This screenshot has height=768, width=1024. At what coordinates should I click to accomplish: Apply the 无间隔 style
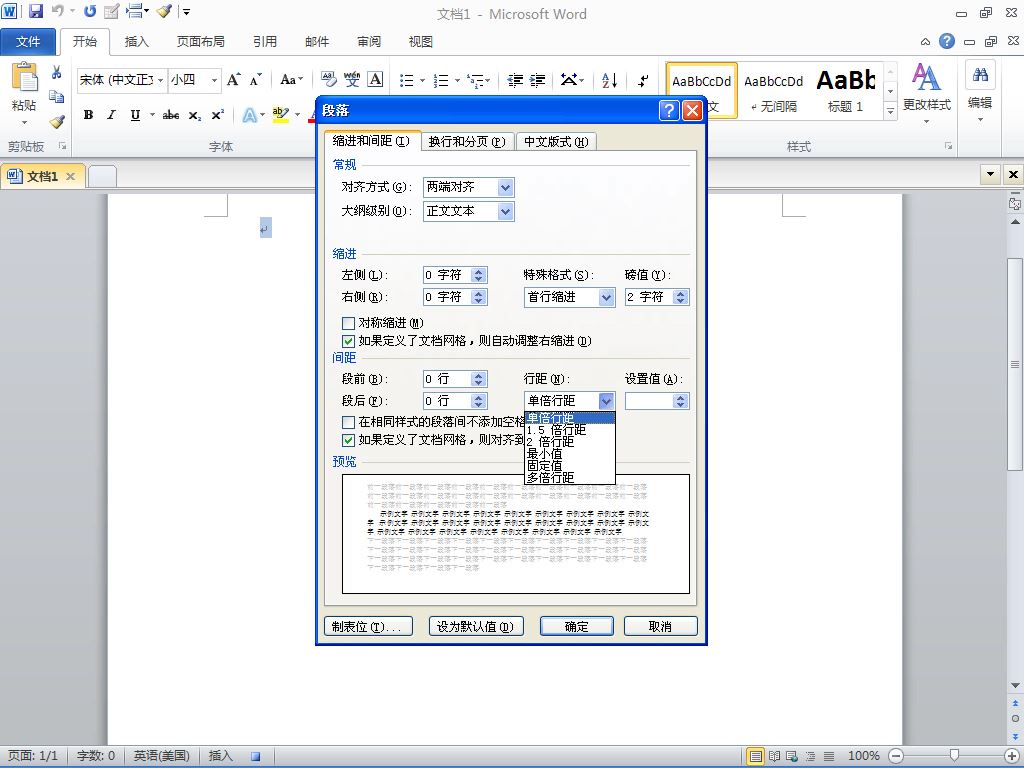tap(773, 91)
